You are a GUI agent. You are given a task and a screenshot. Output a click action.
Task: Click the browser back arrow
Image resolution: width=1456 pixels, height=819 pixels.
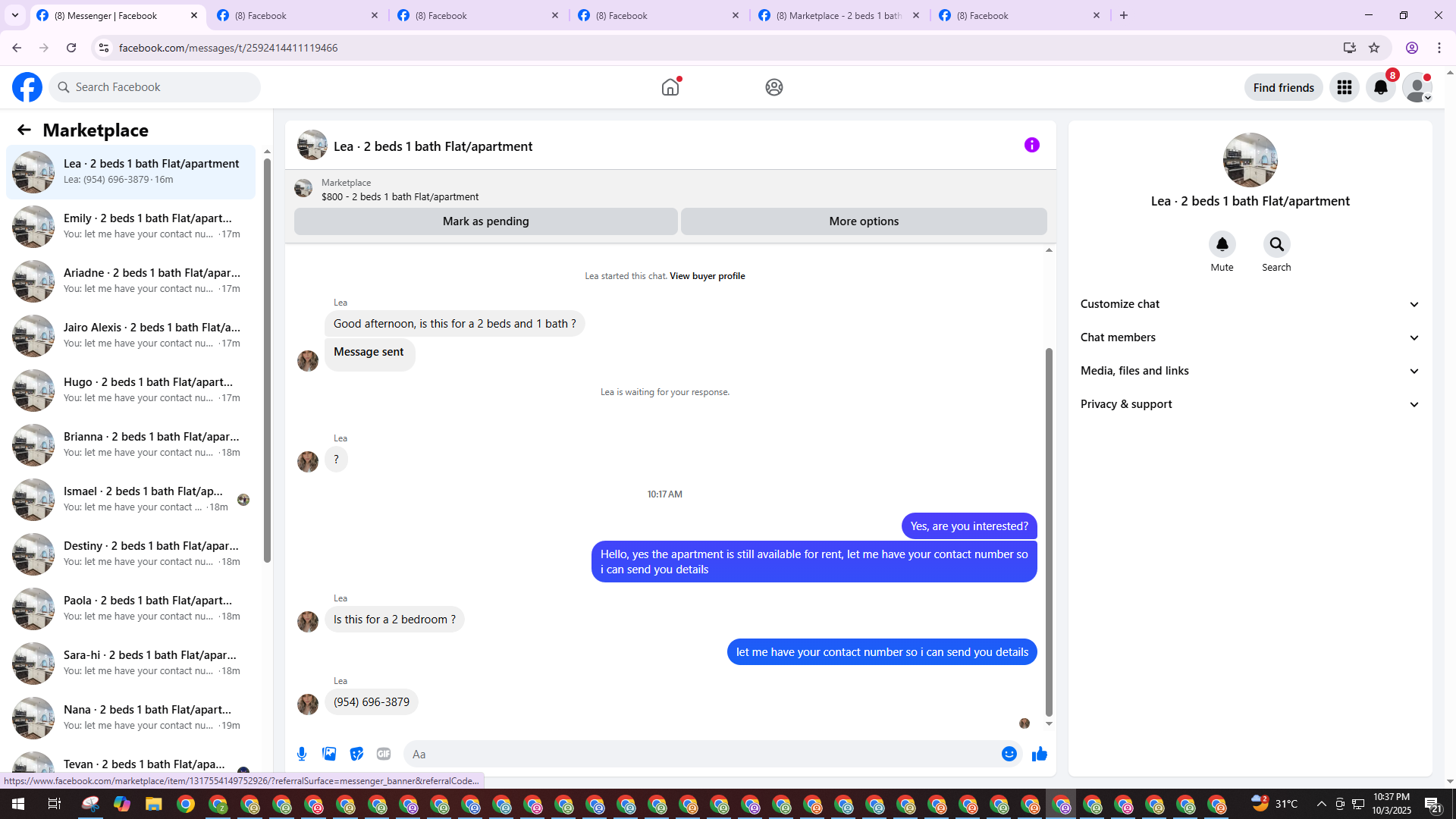tap(17, 48)
